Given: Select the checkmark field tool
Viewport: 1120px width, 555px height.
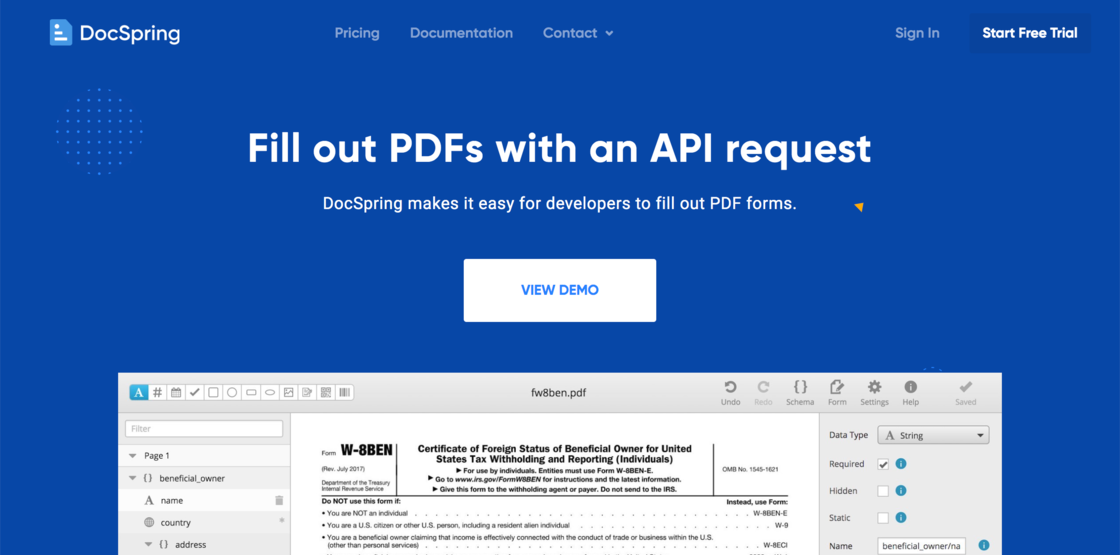Looking at the screenshot, I should click(194, 392).
